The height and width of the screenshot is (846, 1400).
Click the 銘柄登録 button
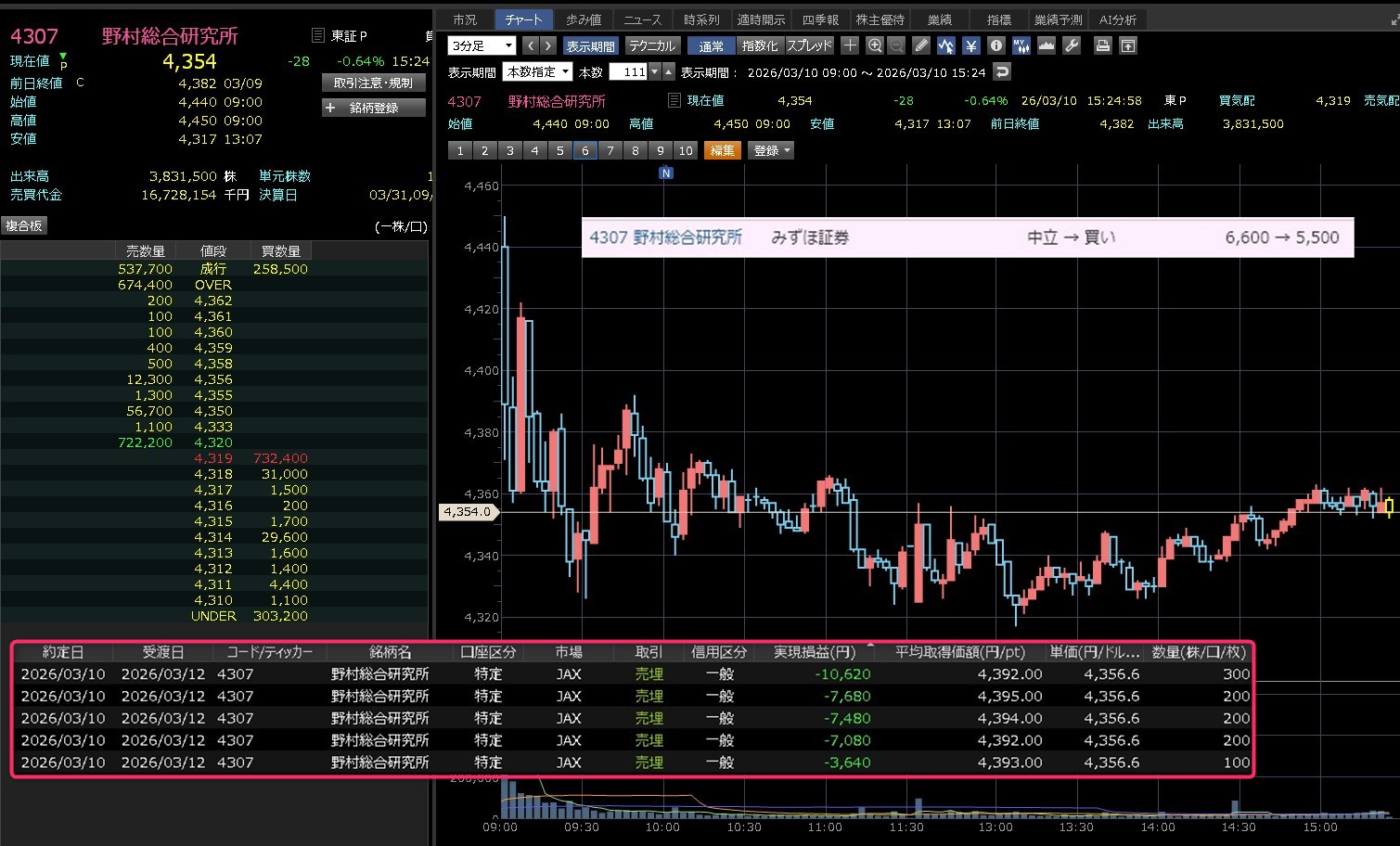coord(373,108)
